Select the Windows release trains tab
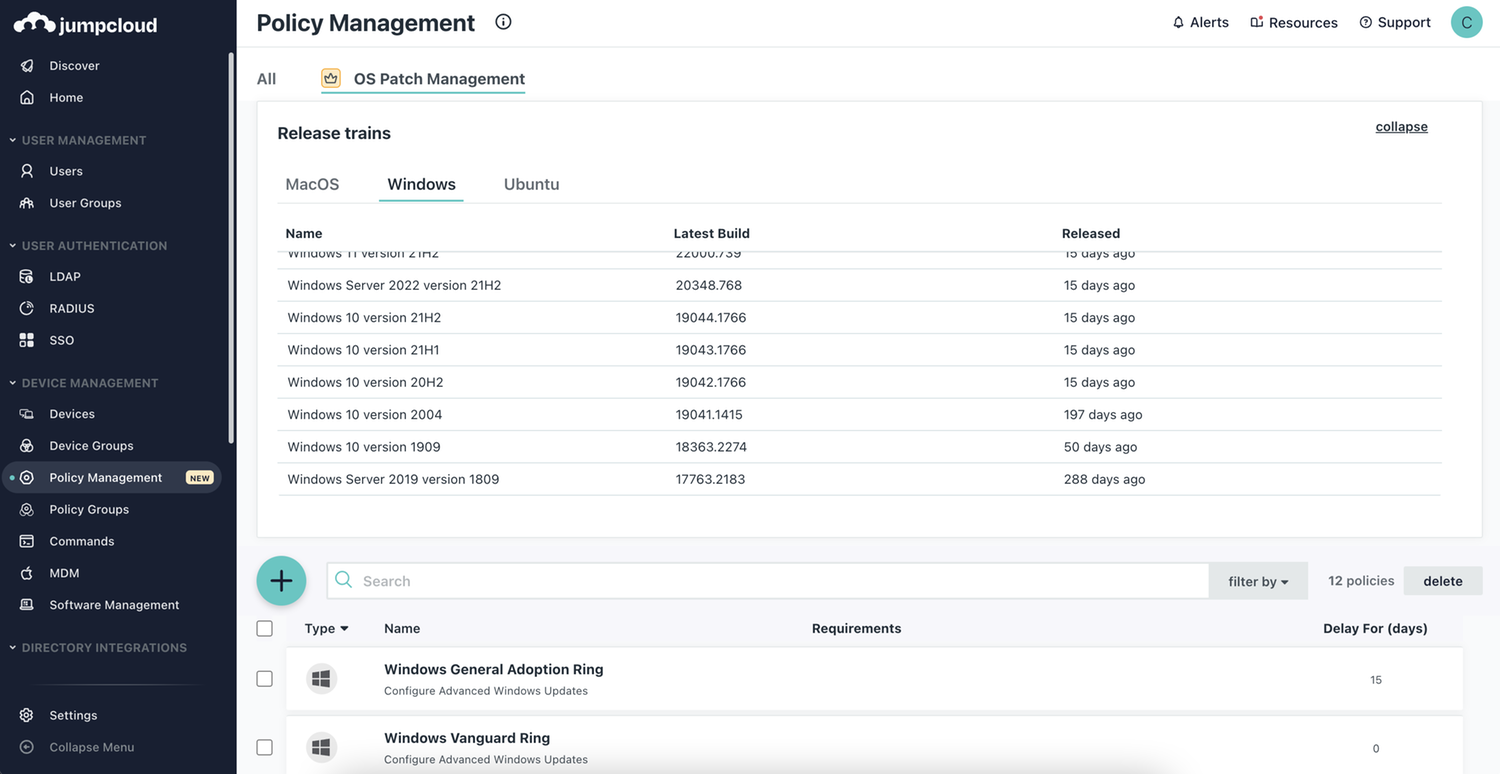The width and height of the screenshot is (1500, 774). [421, 184]
